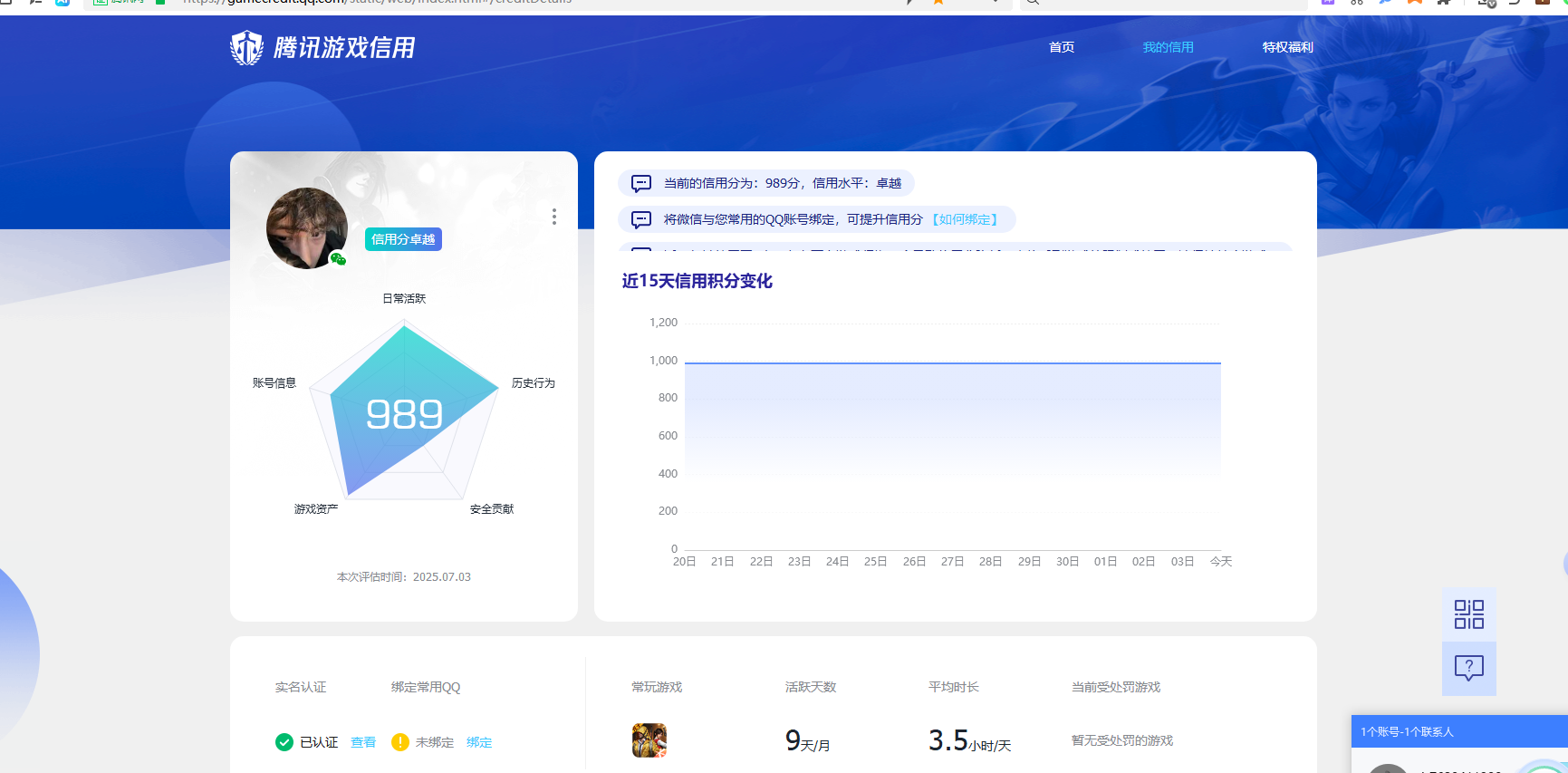Click the 近15天信用积分变化 heading
This screenshot has width=1568, height=773.
point(697,281)
